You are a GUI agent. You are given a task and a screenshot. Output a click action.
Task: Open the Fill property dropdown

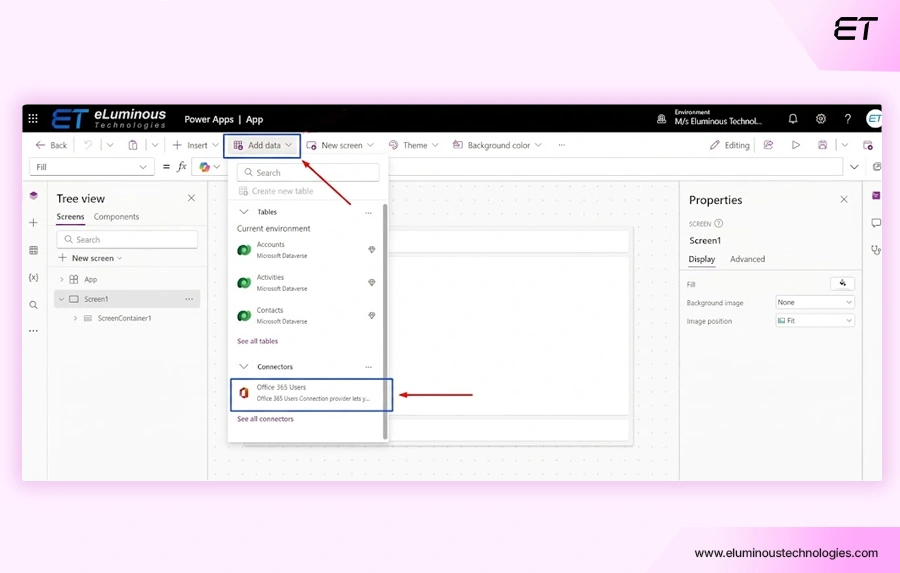pyautogui.click(x=92, y=167)
